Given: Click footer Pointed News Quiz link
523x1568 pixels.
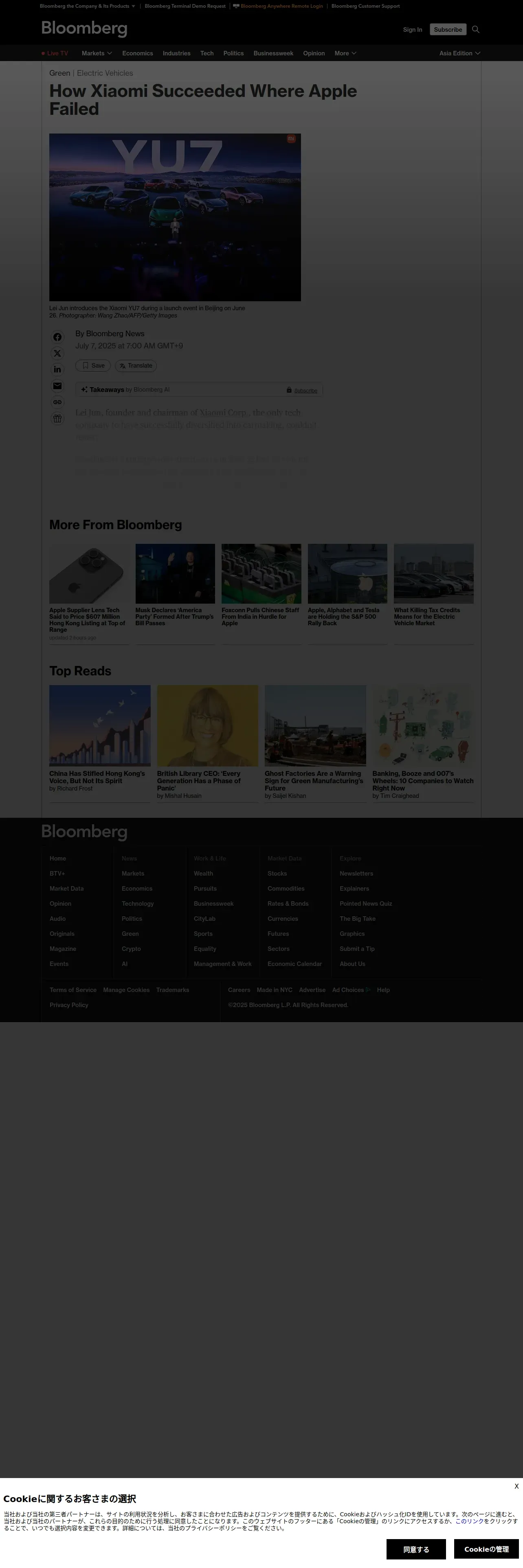Looking at the screenshot, I should click(x=366, y=904).
